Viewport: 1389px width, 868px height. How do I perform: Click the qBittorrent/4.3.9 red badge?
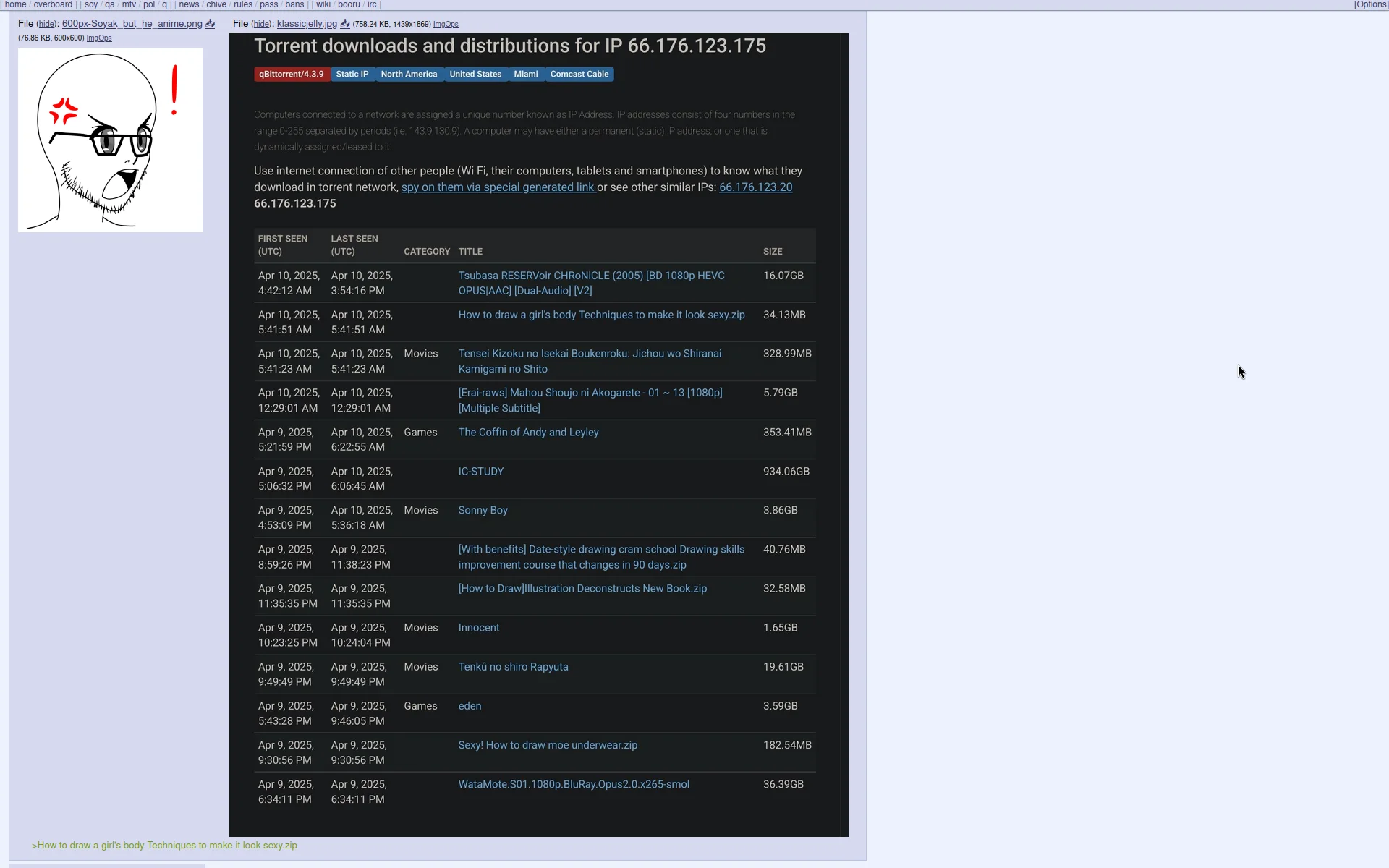292,74
